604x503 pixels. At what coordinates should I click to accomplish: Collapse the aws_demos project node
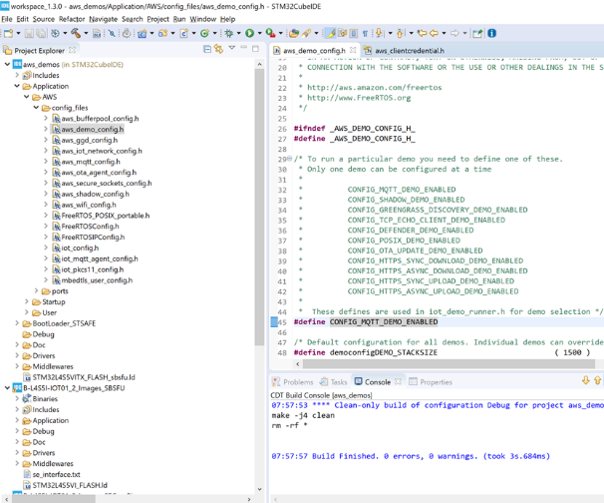(x=7, y=64)
